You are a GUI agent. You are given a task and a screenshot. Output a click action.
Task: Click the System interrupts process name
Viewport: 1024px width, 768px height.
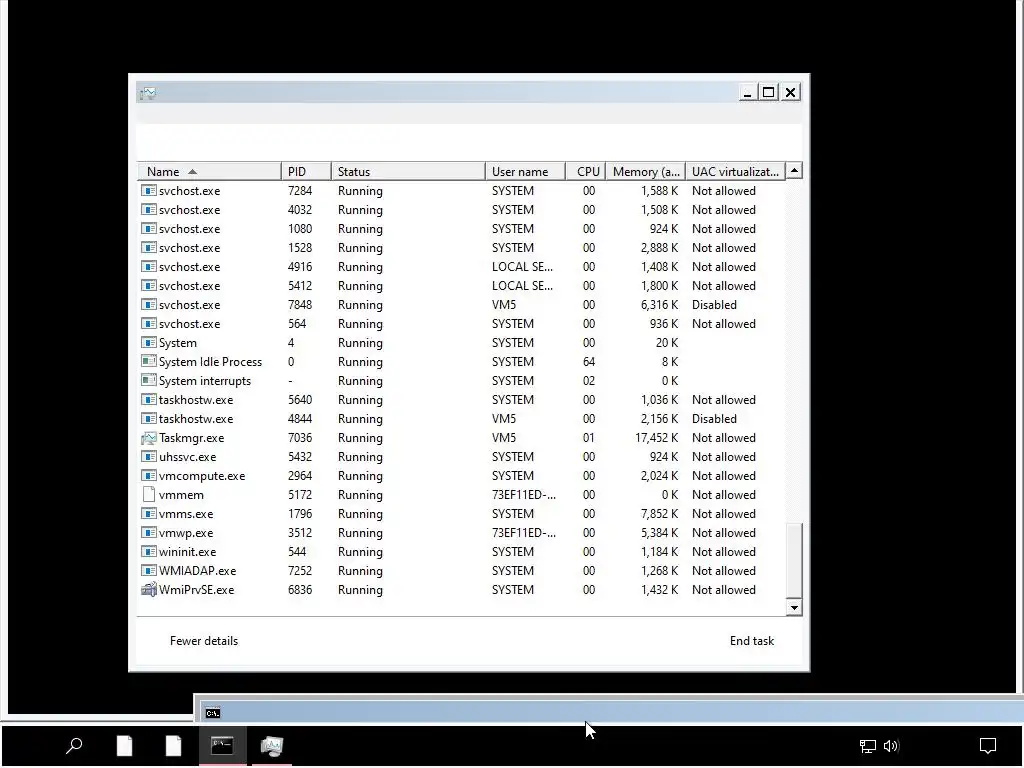(x=205, y=381)
